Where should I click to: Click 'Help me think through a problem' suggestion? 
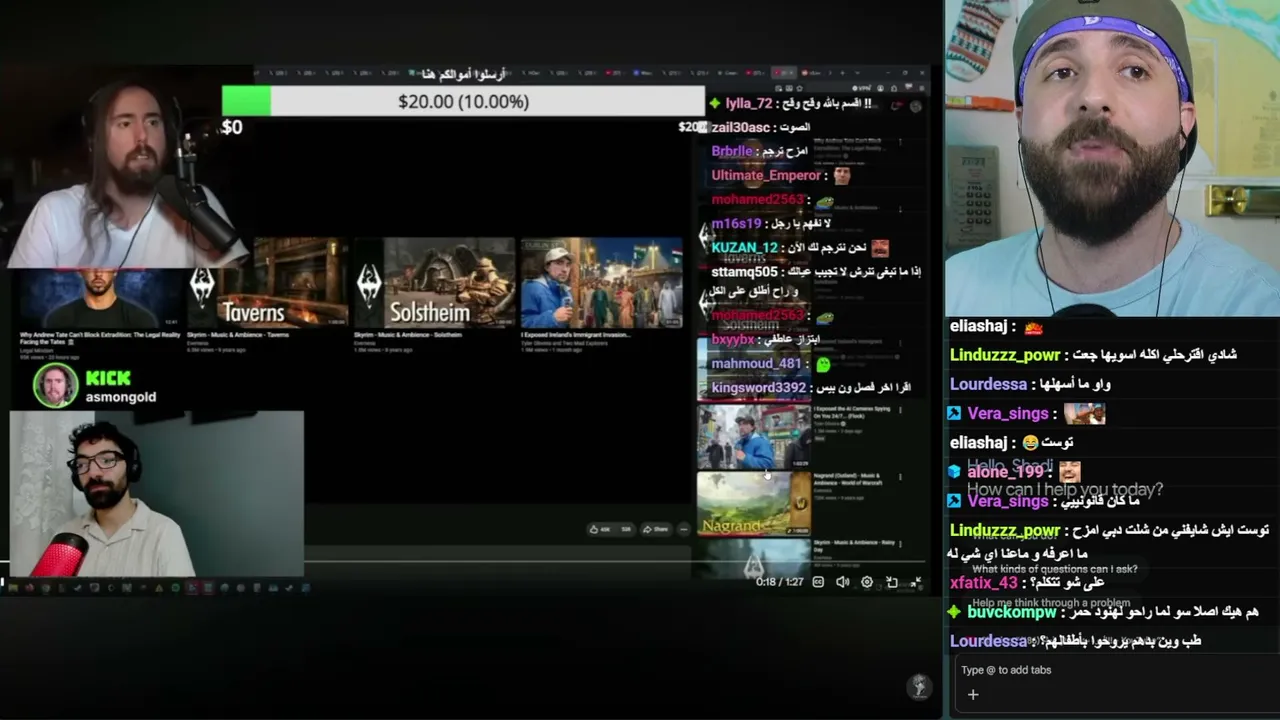click(x=1051, y=603)
